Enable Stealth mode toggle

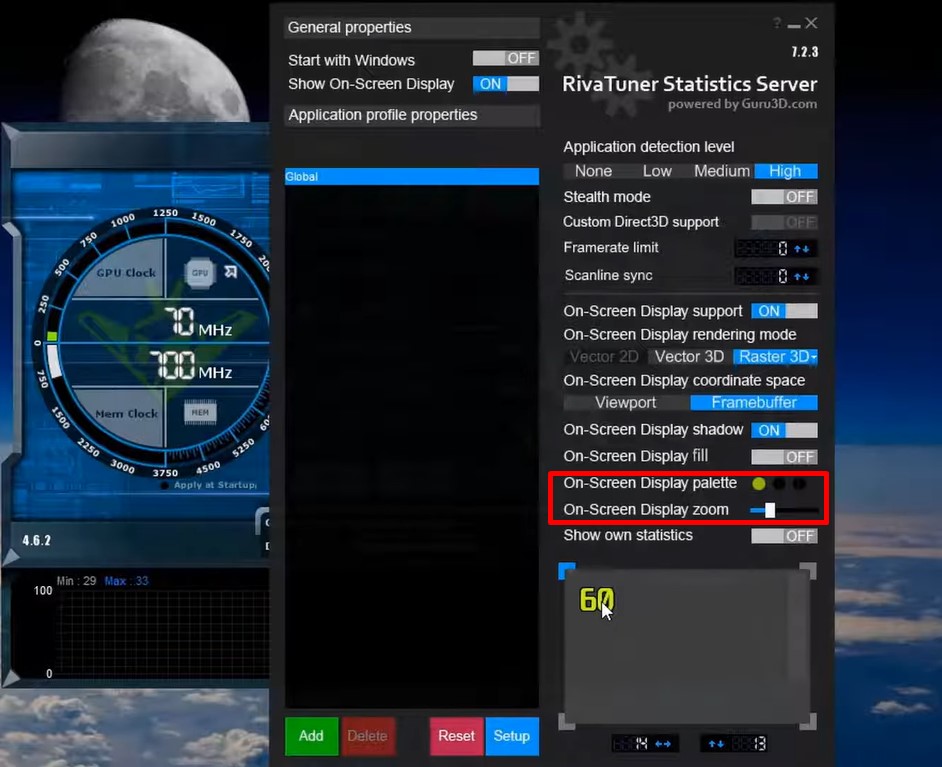coord(784,197)
